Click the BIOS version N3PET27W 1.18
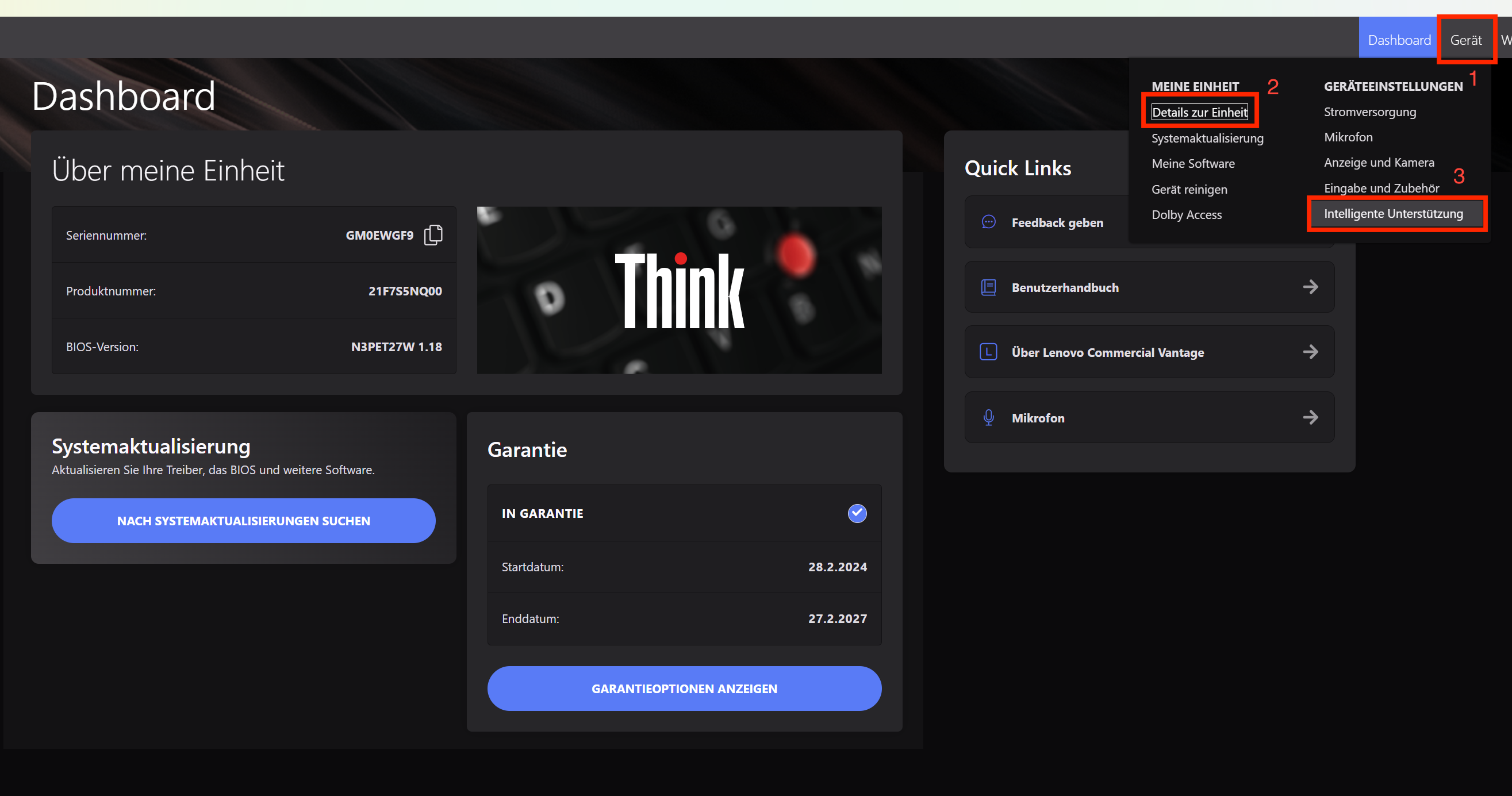Image resolution: width=1512 pixels, height=796 pixels. click(396, 347)
